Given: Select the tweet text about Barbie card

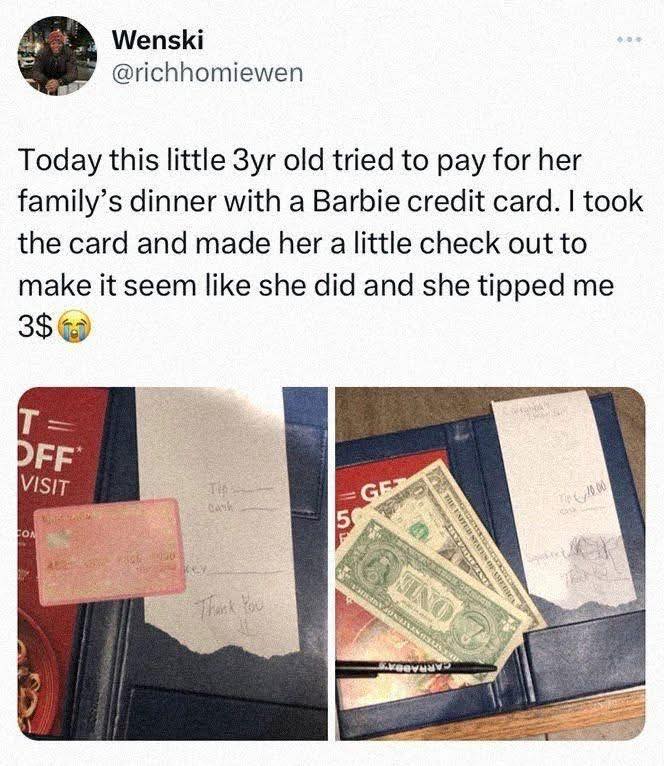Looking at the screenshot, I should coord(331,243).
